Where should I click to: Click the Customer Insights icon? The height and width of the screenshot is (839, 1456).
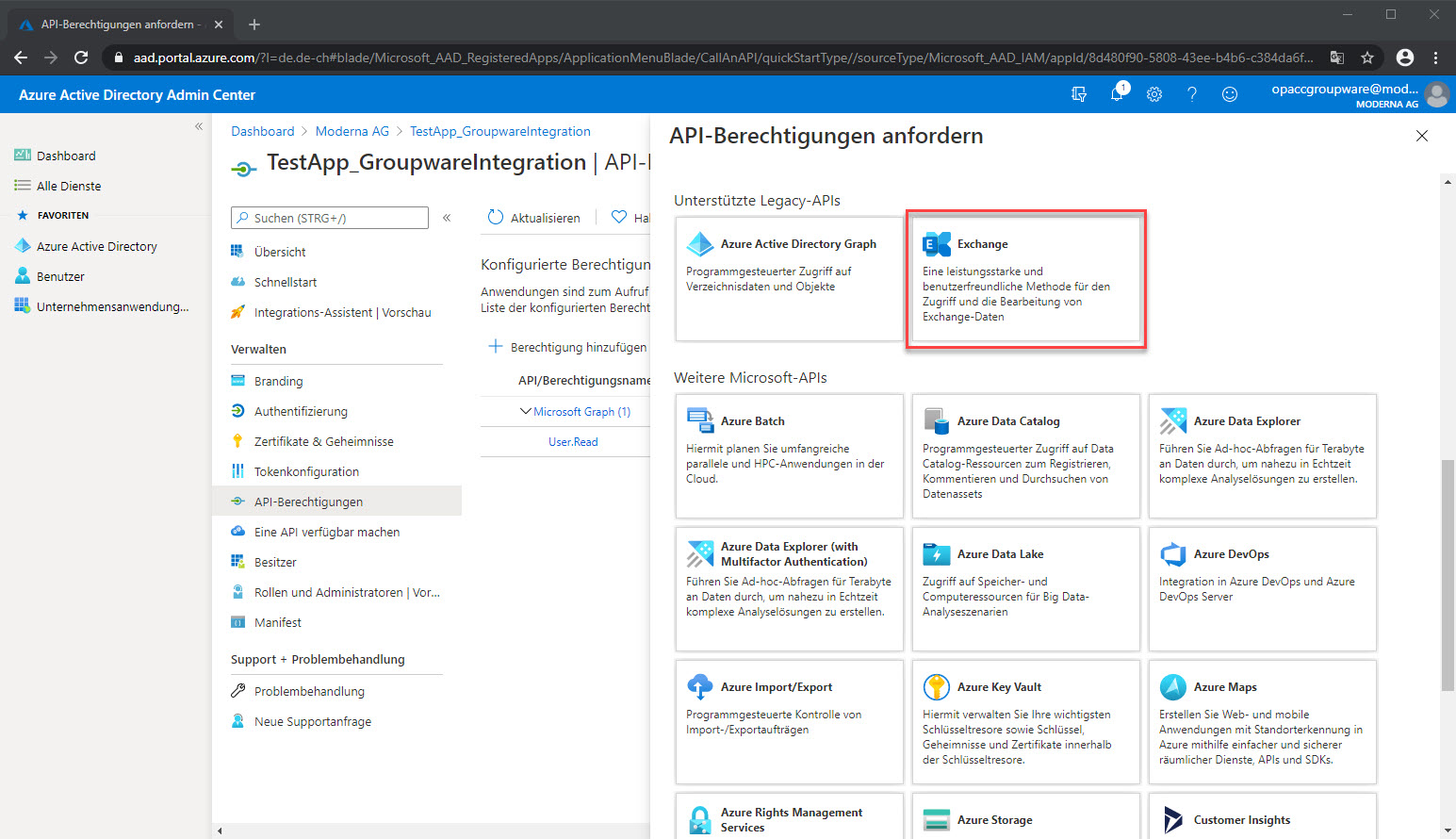tap(1173, 820)
